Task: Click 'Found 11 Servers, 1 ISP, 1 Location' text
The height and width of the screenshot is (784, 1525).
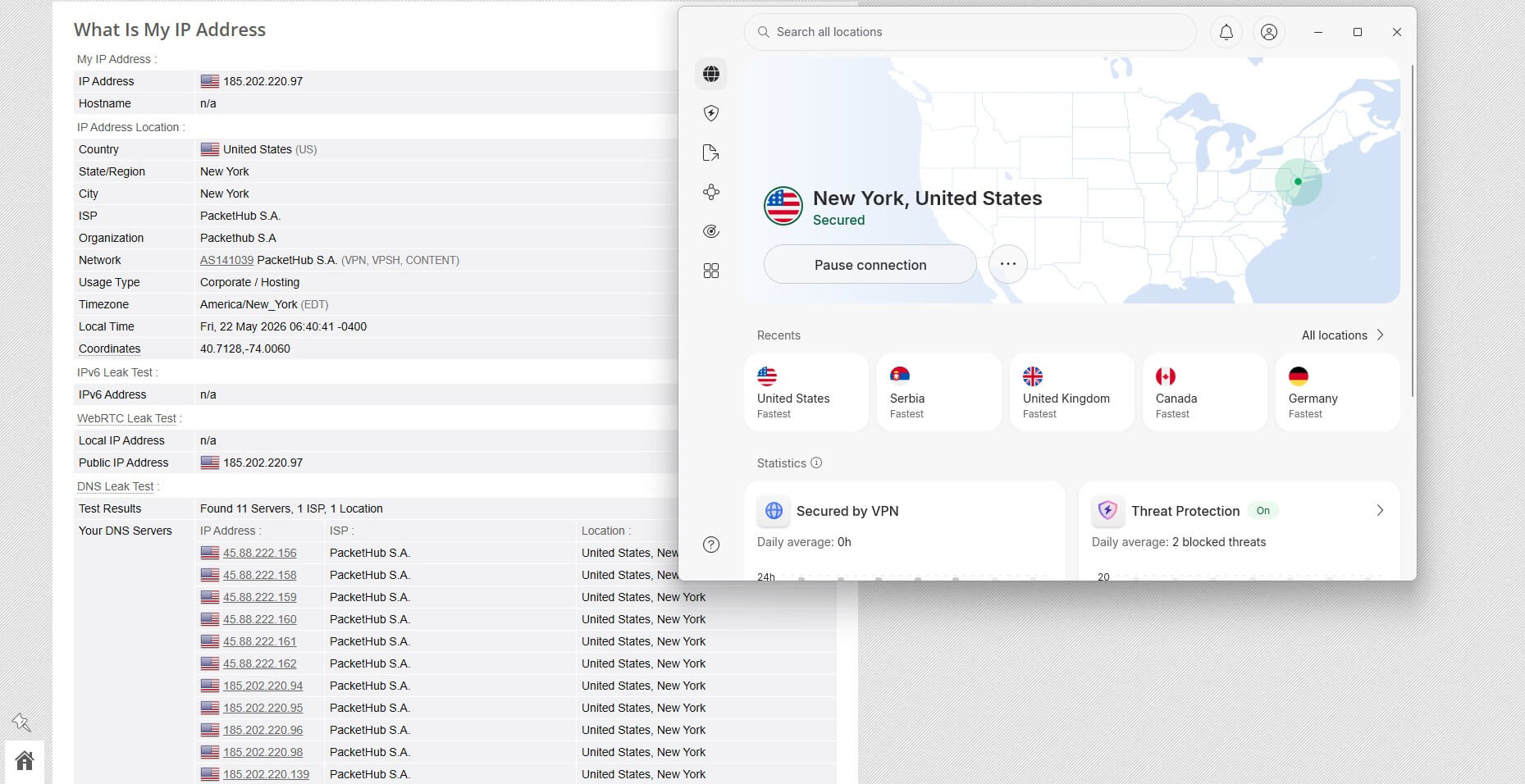Action: (292, 508)
